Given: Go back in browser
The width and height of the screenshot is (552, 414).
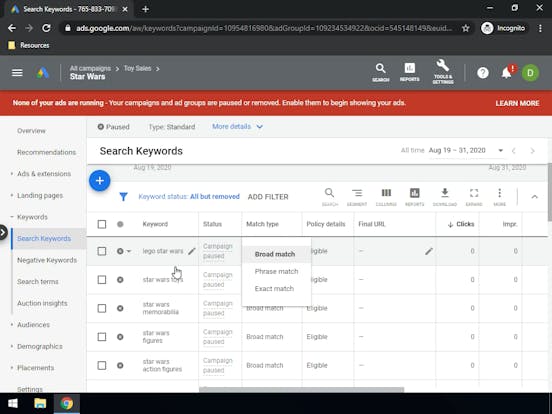Looking at the screenshot, I should [x=12, y=28].
